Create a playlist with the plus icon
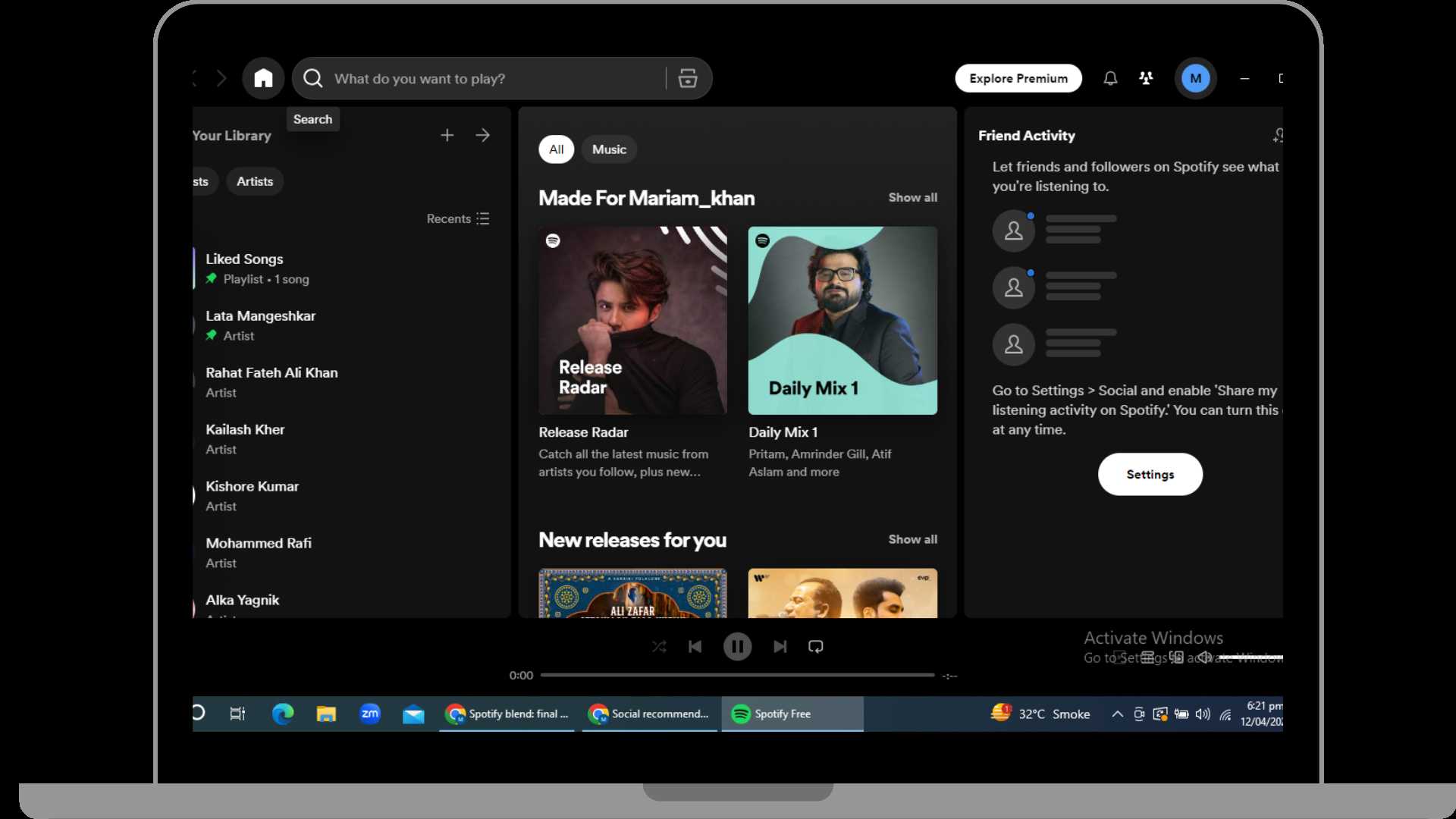Screen dimensions: 1456x819 [447, 135]
